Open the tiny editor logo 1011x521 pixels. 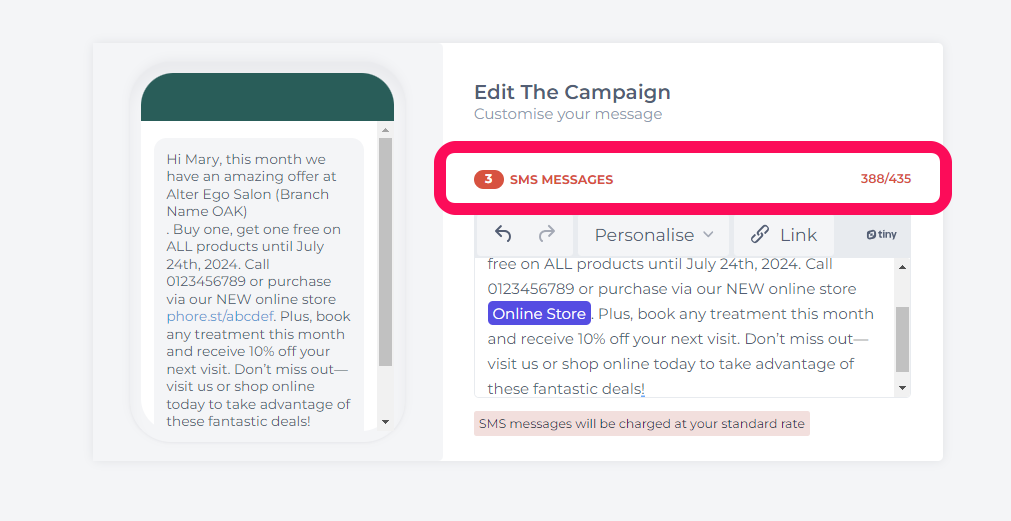tap(881, 235)
